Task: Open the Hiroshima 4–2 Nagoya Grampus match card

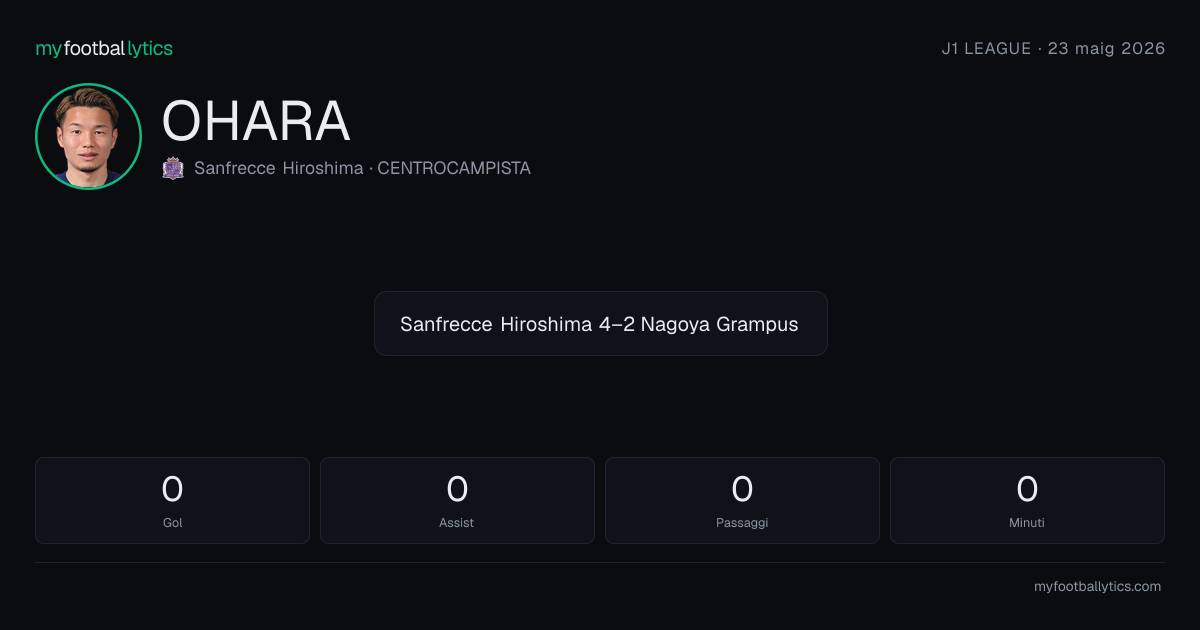Action: pyautogui.click(x=600, y=324)
